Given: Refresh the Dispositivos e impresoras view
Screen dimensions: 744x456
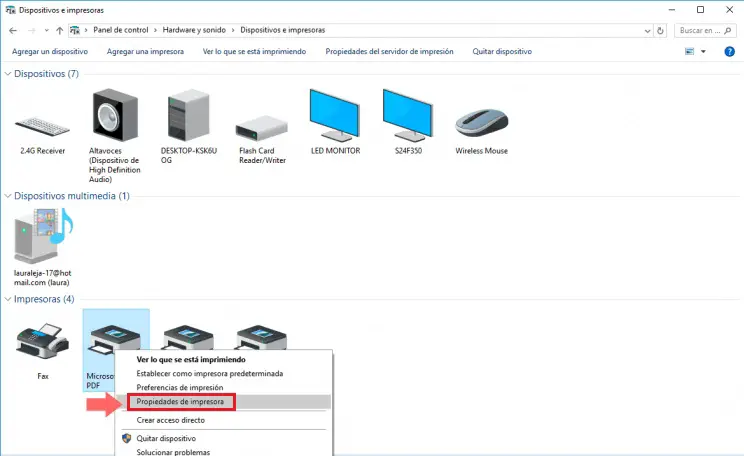Looking at the screenshot, I should pos(660,30).
